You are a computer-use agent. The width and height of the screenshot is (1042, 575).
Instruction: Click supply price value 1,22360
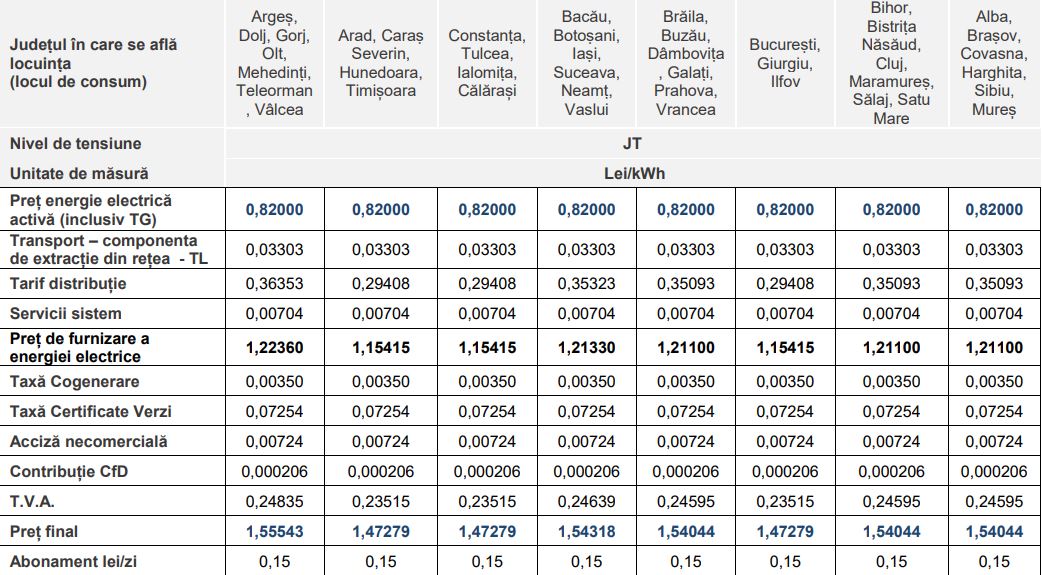point(275,348)
